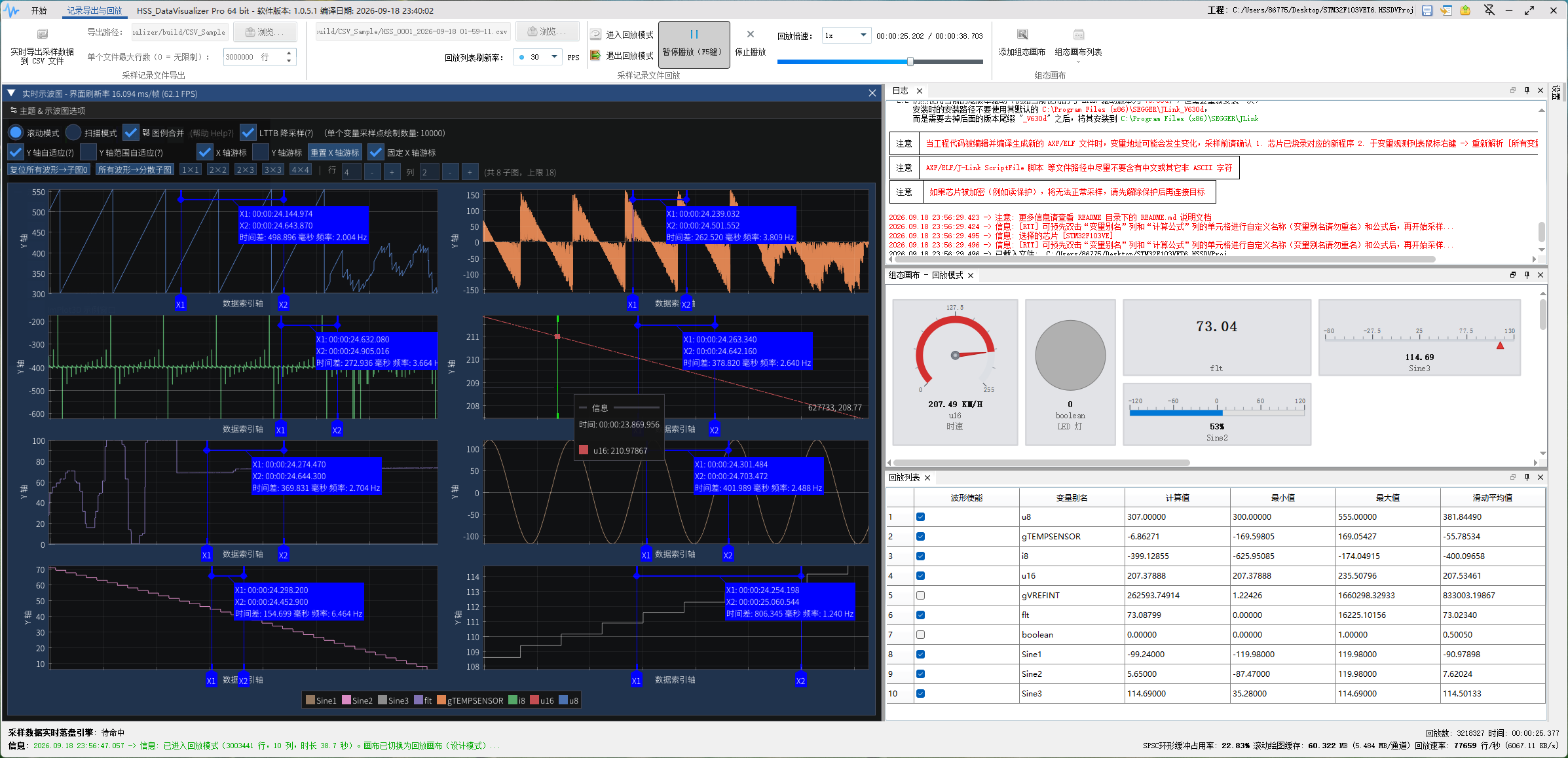1568x758 pixels.
Task: Click 复位所有波形→子图0 button
Action: tap(48, 170)
